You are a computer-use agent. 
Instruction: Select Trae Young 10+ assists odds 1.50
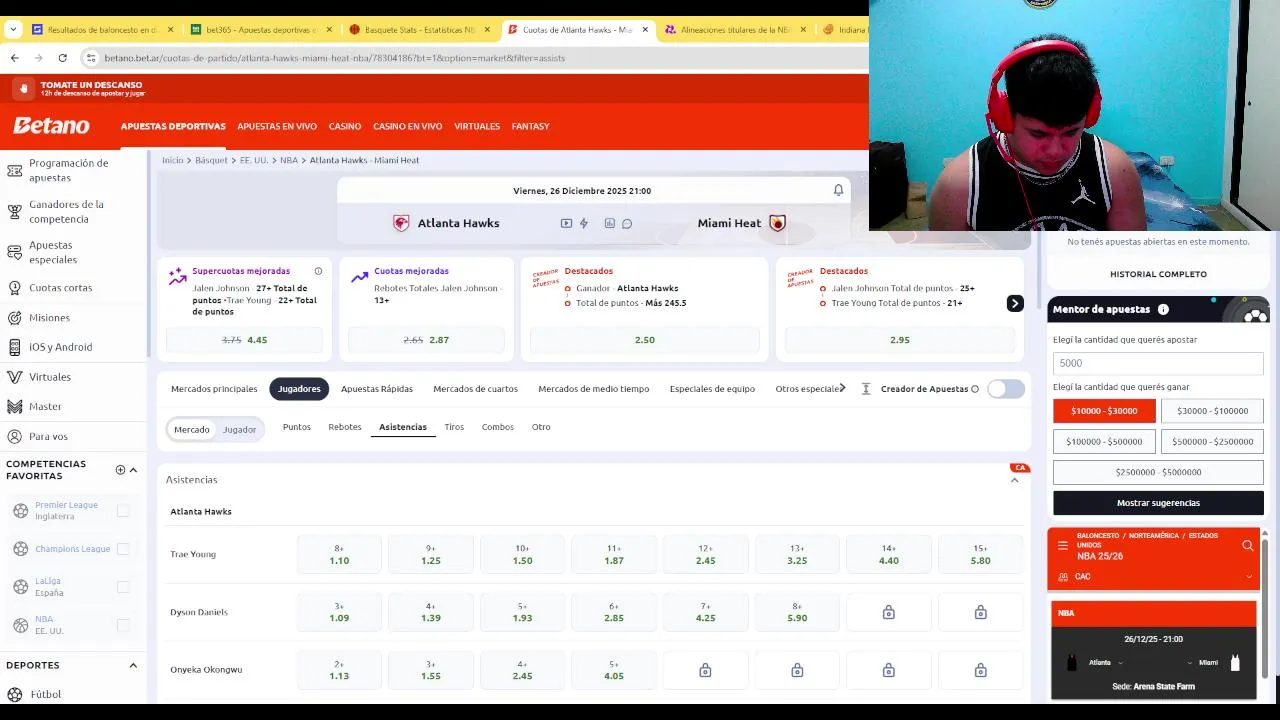coord(522,555)
